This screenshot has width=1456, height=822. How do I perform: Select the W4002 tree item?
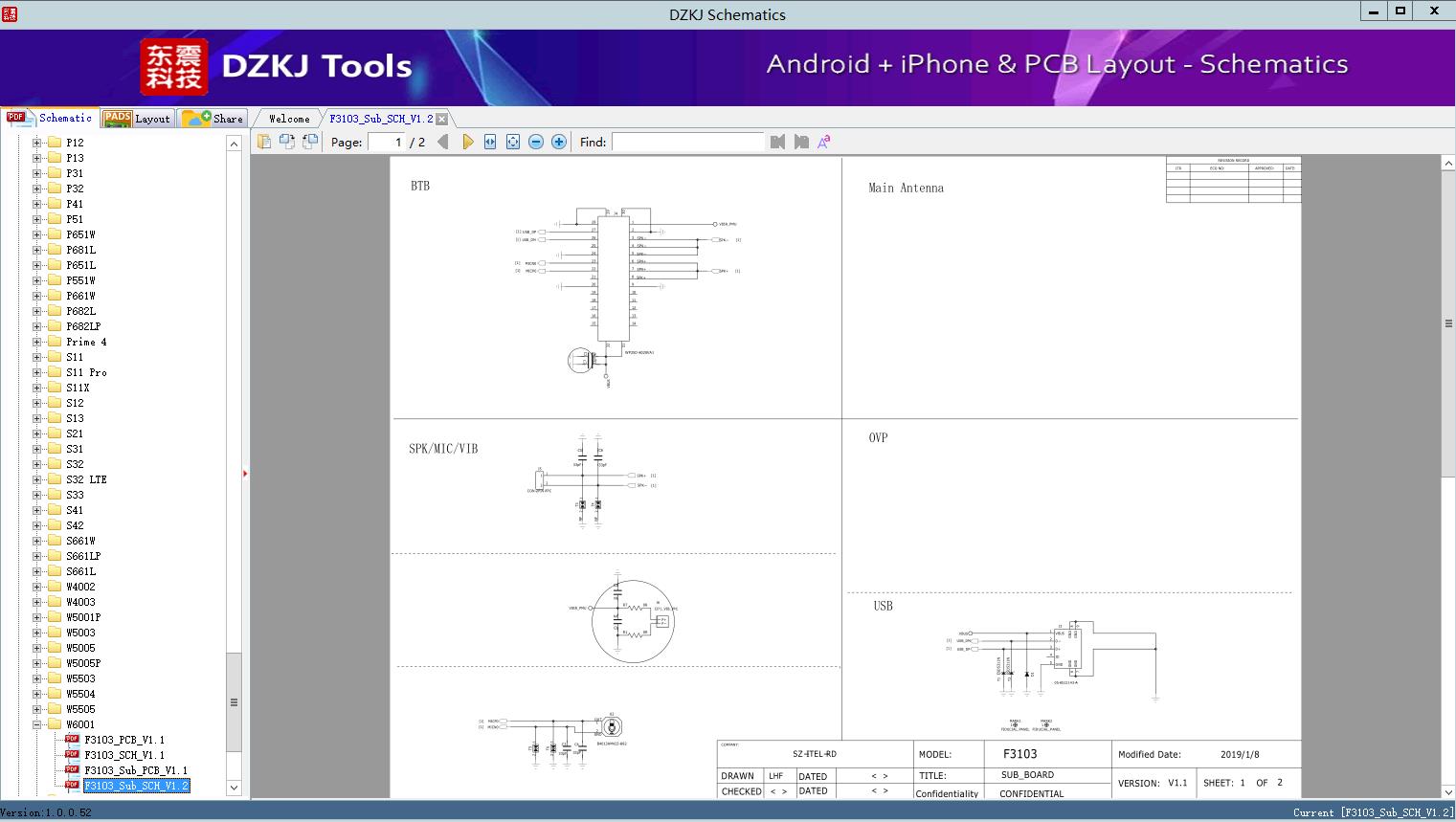point(80,587)
